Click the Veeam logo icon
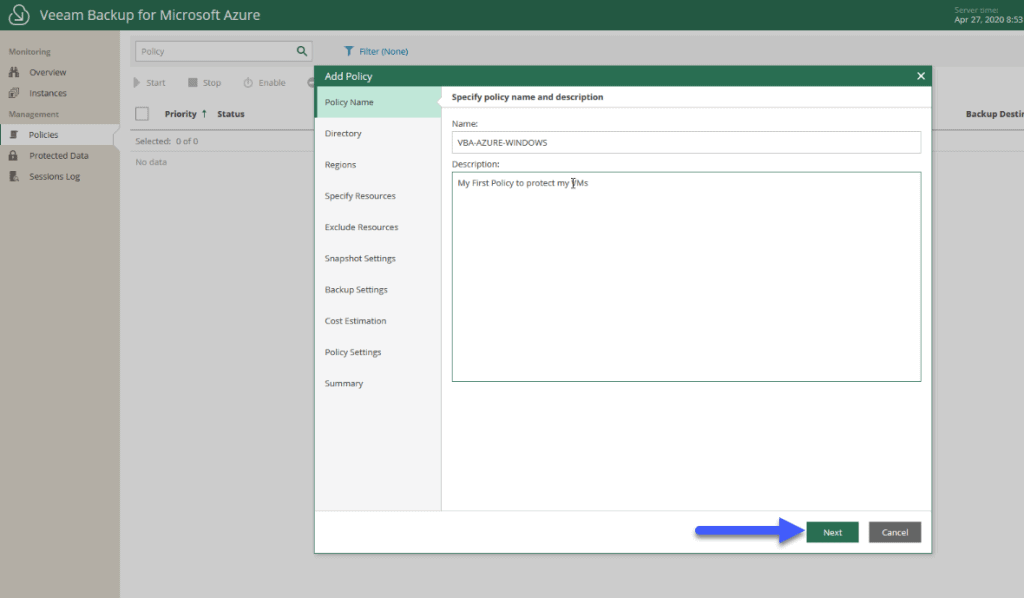The image size is (1024, 598). click(19, 14)
